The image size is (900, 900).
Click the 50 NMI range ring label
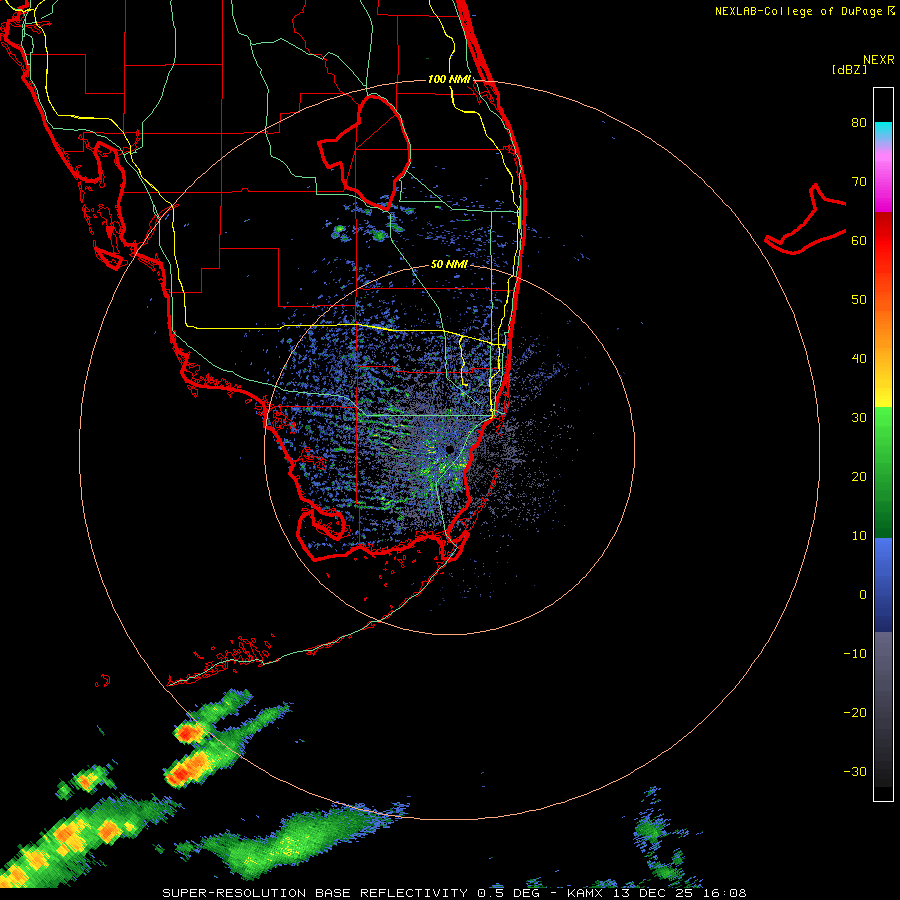tap(449, 265)
